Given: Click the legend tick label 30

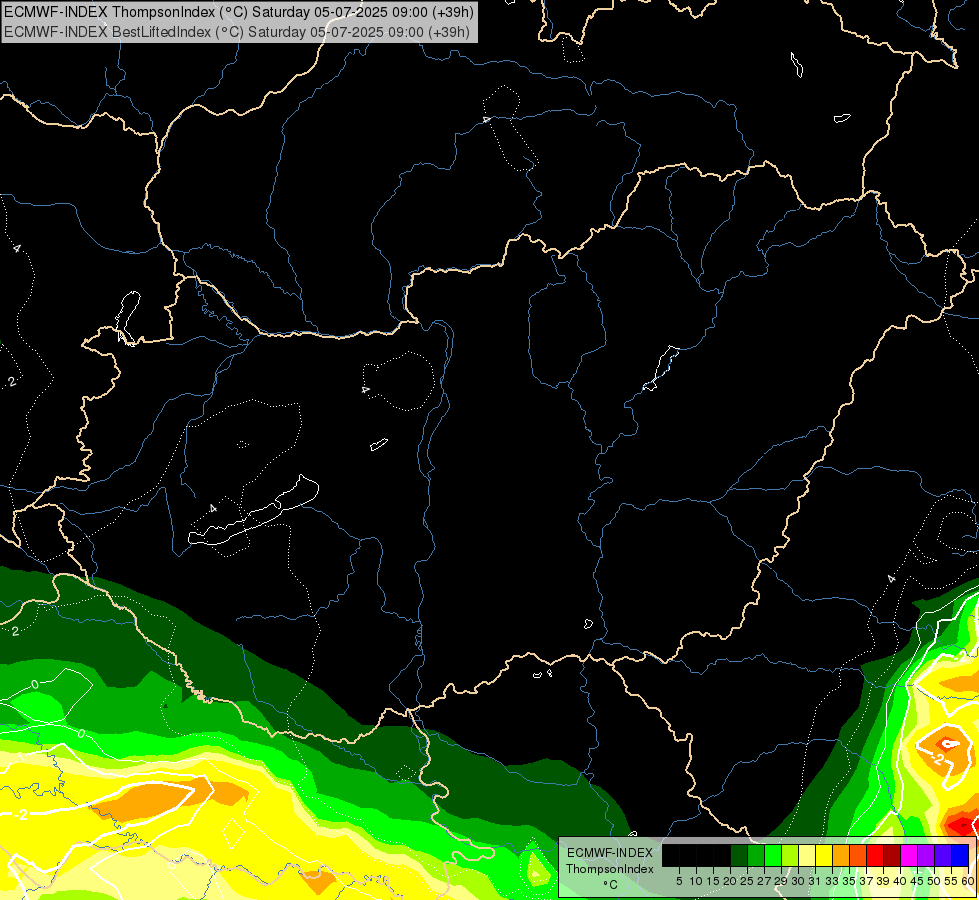Looking at the screenshot, I should point(799,881).
